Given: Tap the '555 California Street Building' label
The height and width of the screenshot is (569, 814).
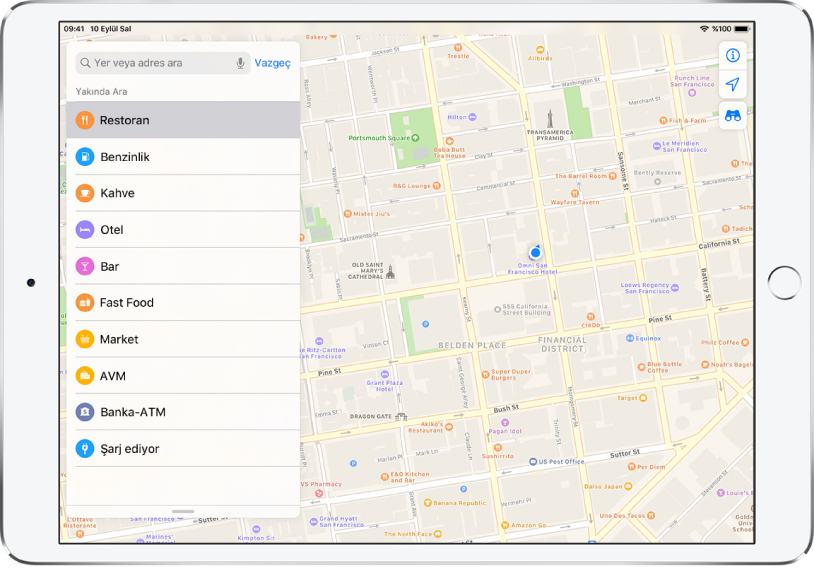Looking at the screenshot, I should coord(526,309).
